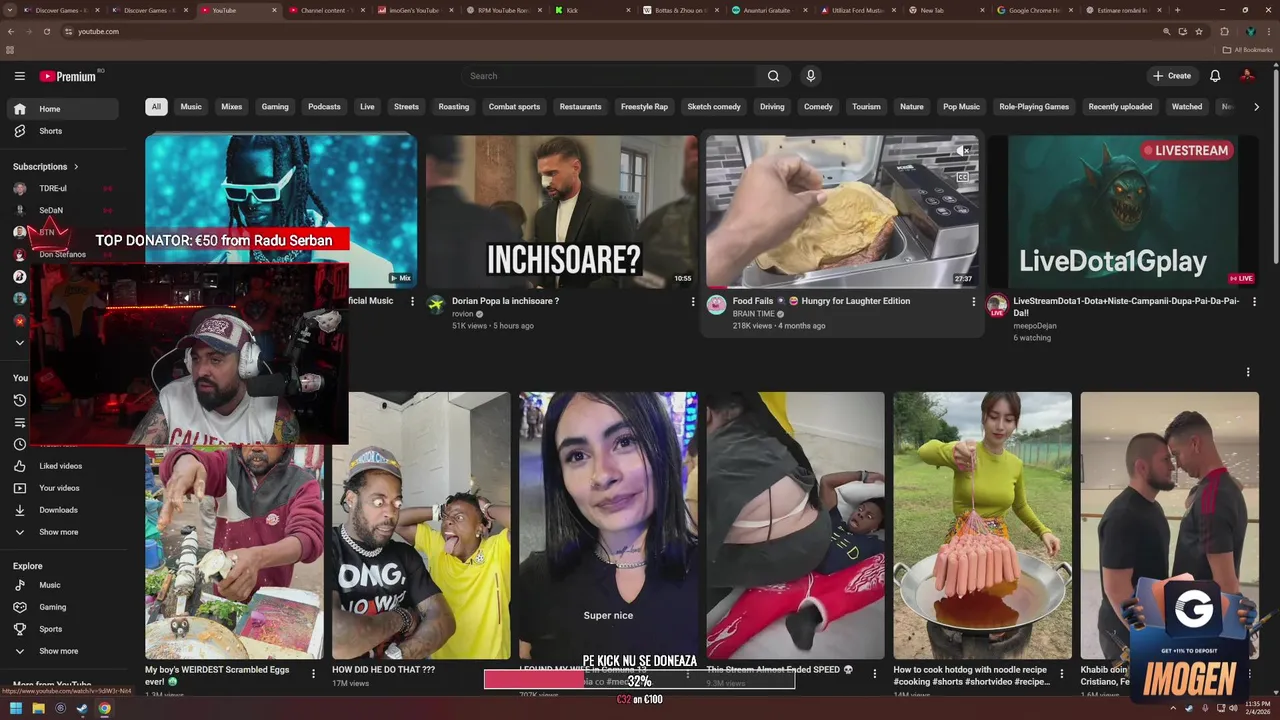The width and height of the screenshot is (1280, 720).
Task: Open Dorian Popa INCHISOARE video thumbnail
Action: pos(561,211)
